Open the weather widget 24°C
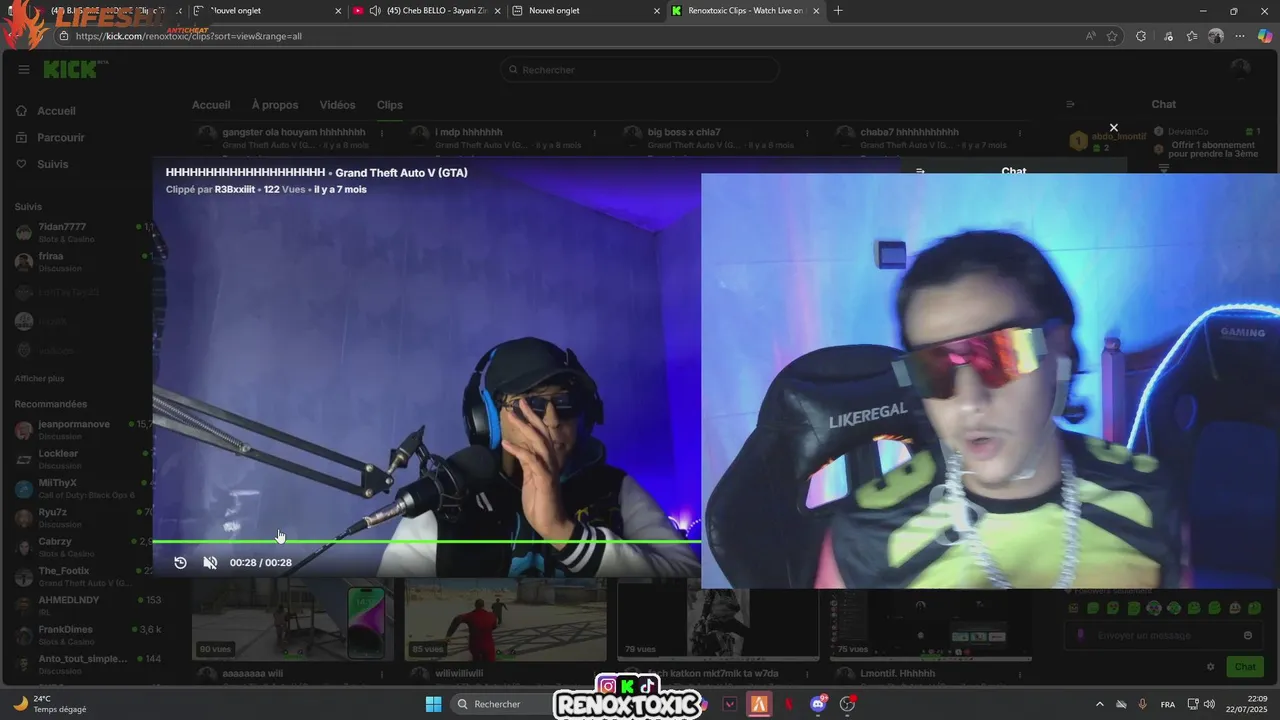 pos(50,704)
